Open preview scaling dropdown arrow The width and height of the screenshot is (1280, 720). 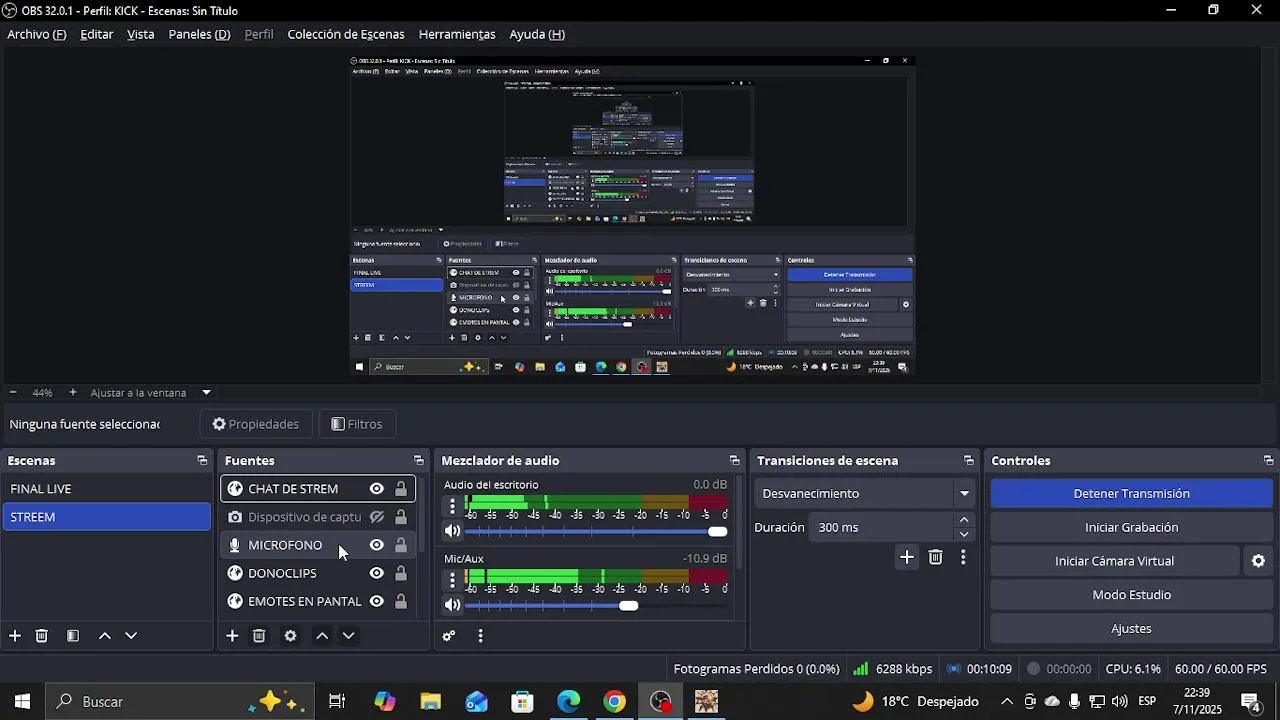click(x=206, y=393)
